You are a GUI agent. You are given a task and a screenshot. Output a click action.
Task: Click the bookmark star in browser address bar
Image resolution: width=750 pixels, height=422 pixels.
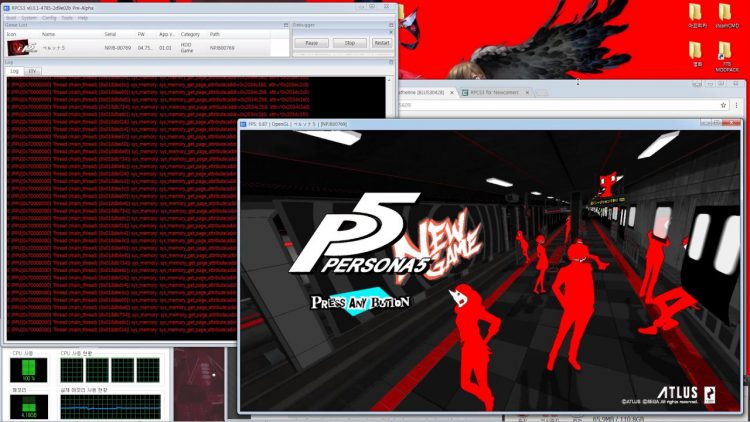pos(722,105)
